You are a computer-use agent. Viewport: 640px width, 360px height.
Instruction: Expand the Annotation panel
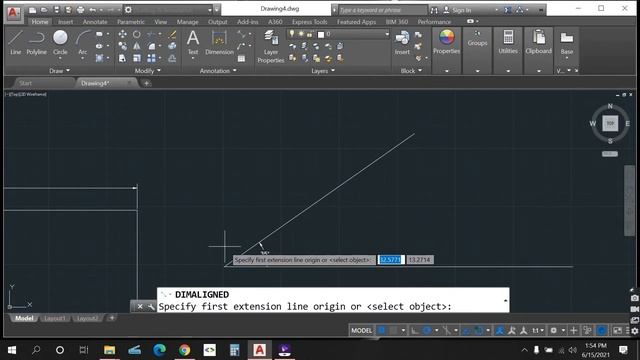pos(218,71)
